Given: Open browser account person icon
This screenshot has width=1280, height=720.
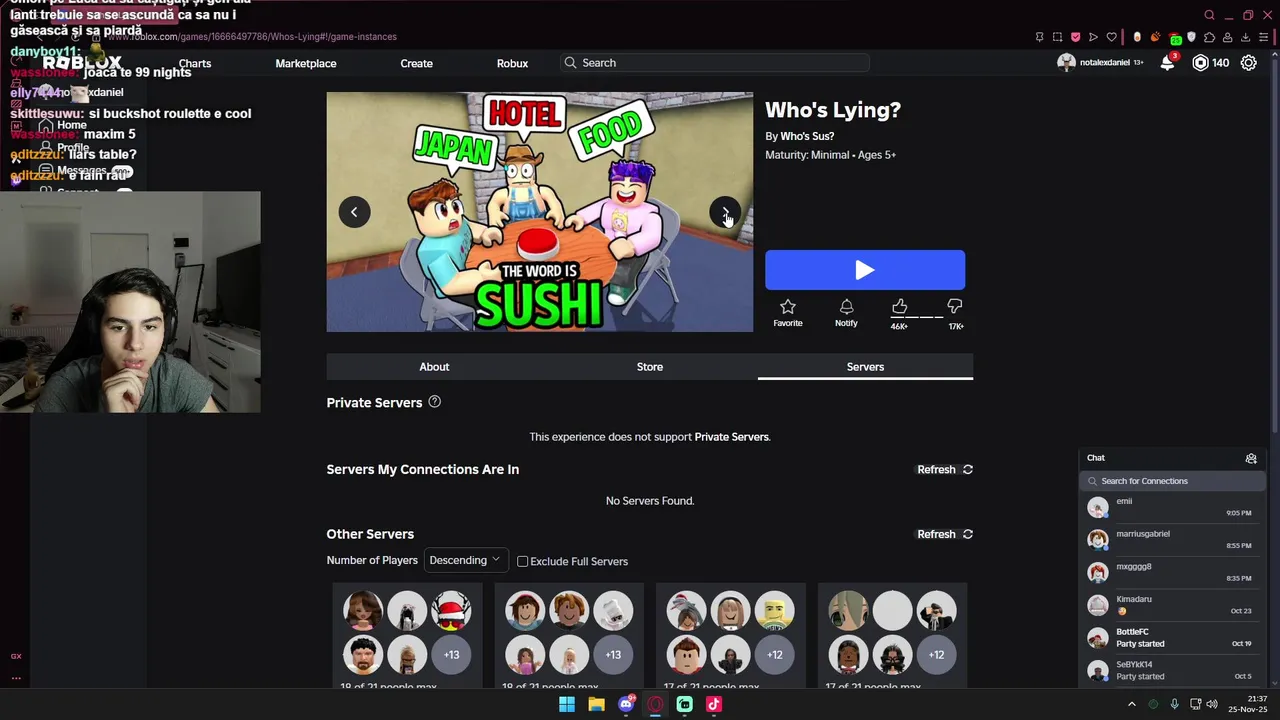Looking at the screenshot, I should pos(1227,37).
